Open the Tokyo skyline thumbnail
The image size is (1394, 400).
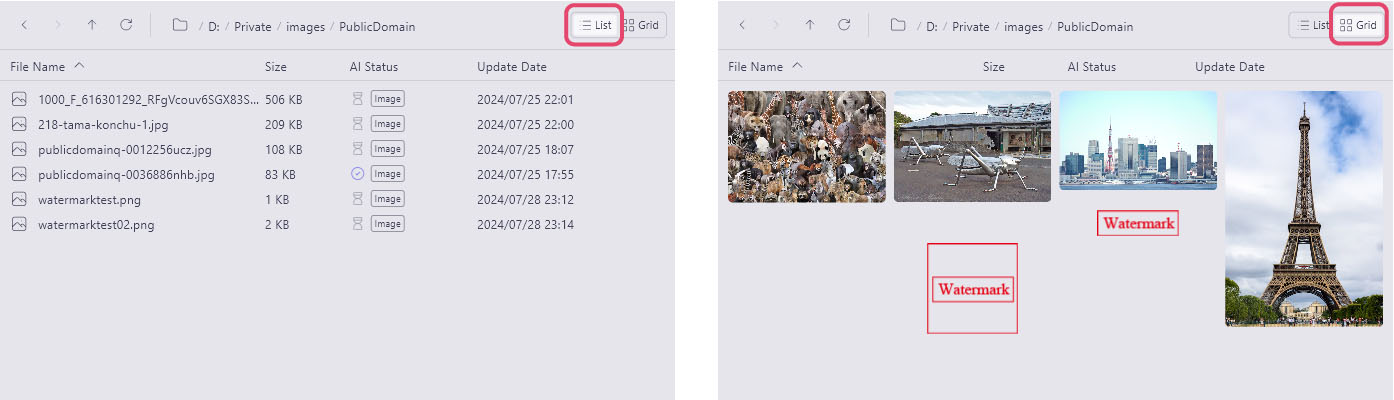[x=1138, y=141]
